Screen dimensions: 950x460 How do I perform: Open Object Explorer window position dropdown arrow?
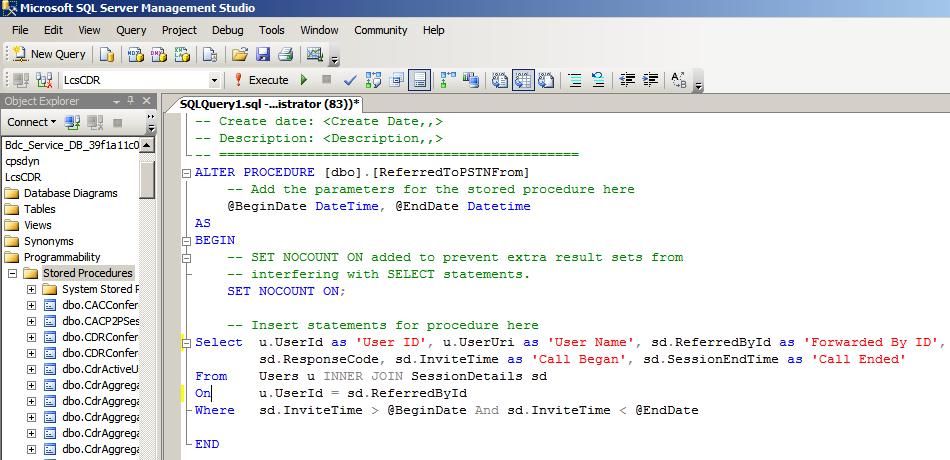coord(116,101)
